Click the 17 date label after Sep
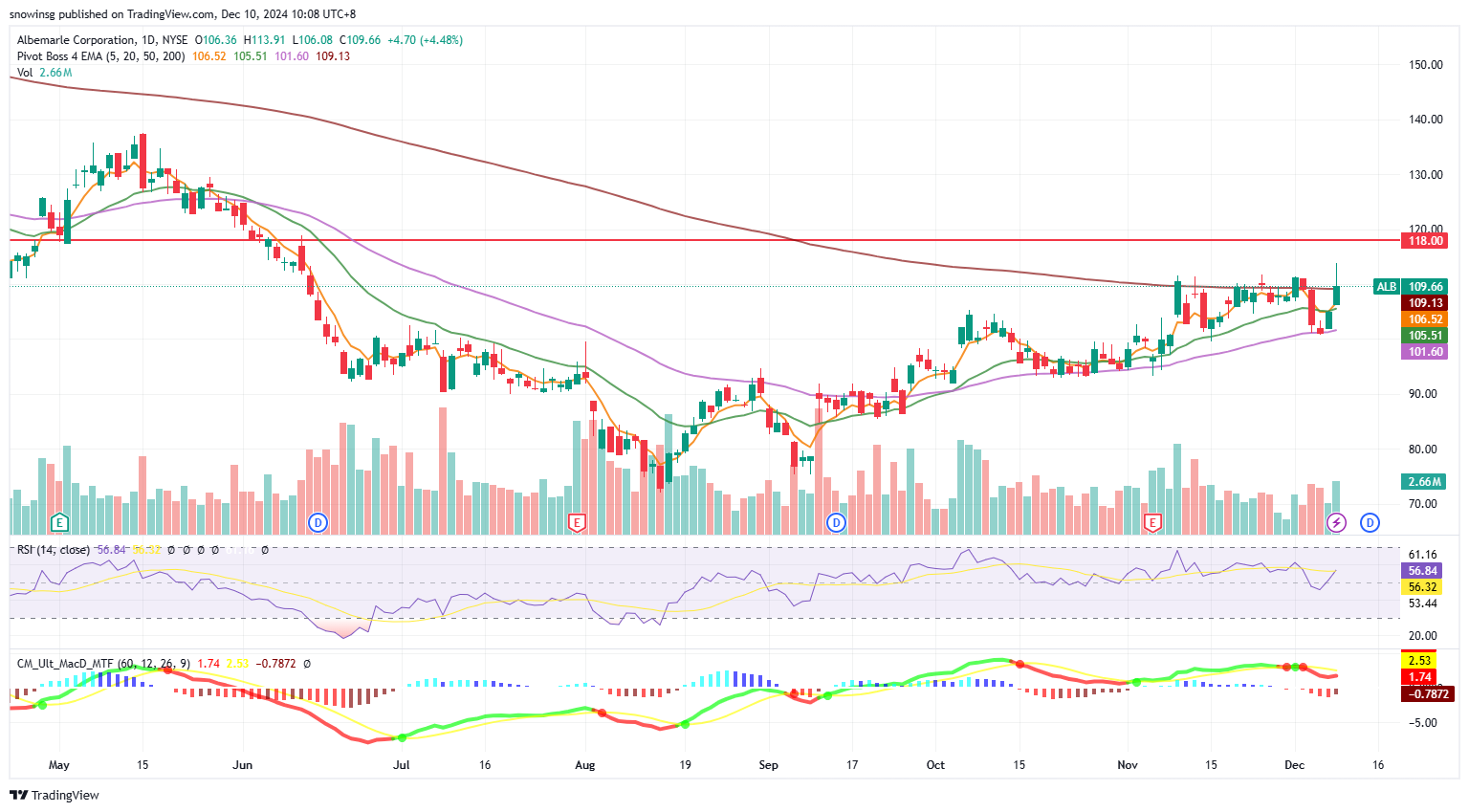Screen dimensions: 1469x812 852,765
